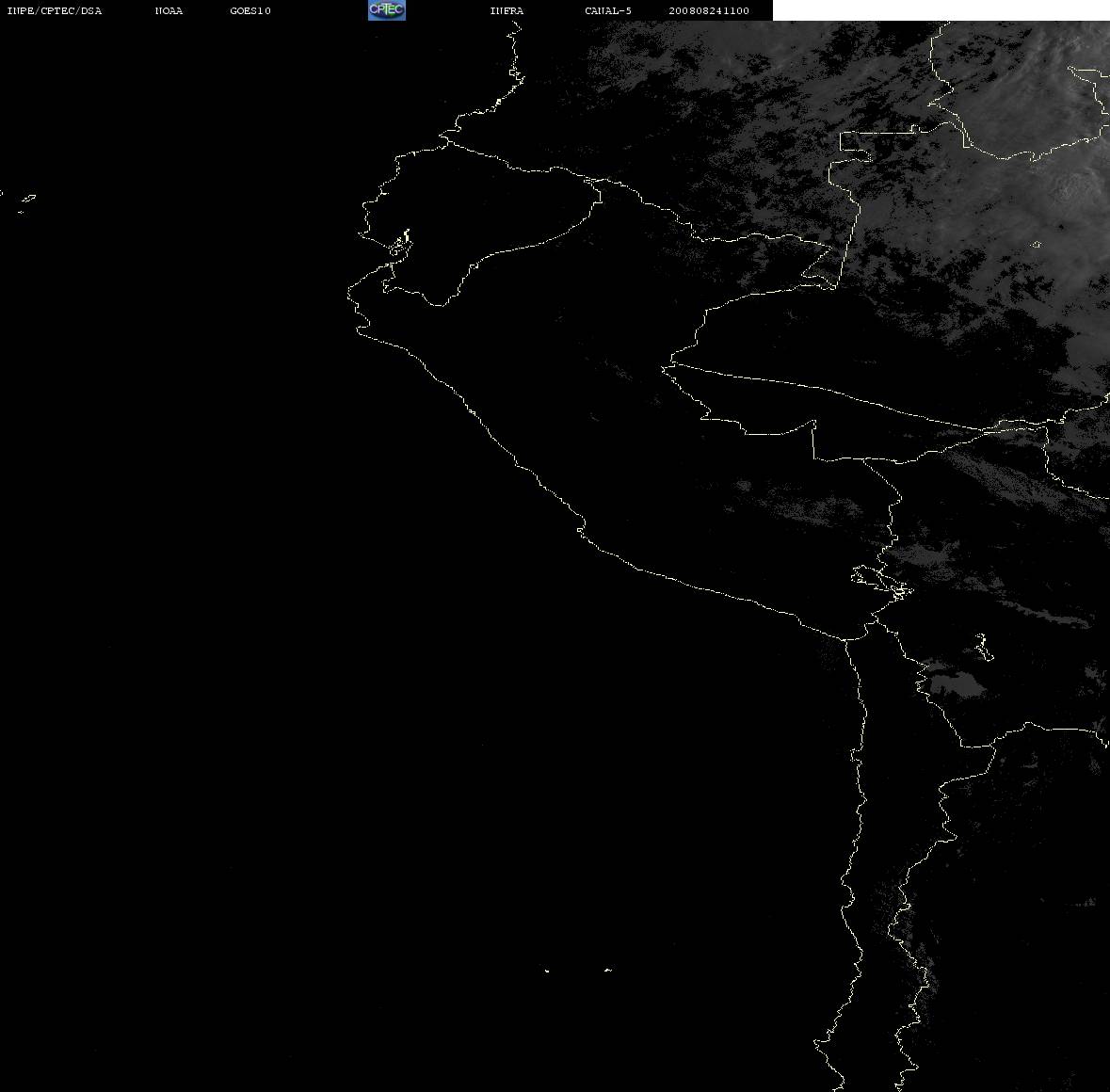This screenshot has height=1092, width=1110.
Task: Click the blank white box in header
Action: pyautogui.click(x=941, y=10)
